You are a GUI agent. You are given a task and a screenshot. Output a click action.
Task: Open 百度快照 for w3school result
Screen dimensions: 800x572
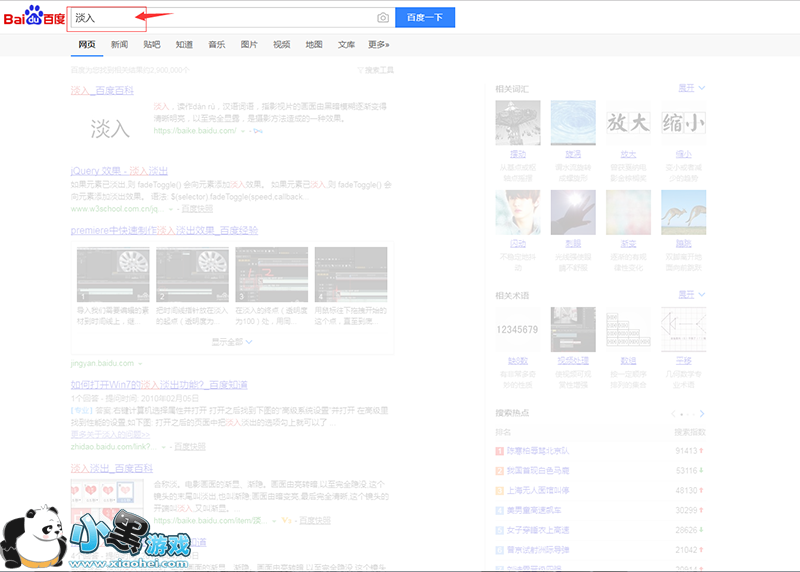[x=197, y=209]
